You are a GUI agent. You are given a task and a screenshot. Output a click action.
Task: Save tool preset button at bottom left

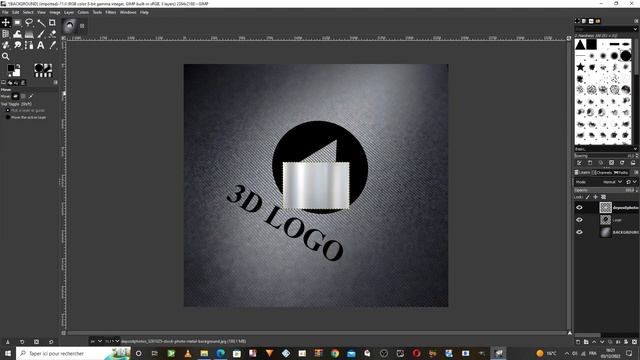[7, 342]
